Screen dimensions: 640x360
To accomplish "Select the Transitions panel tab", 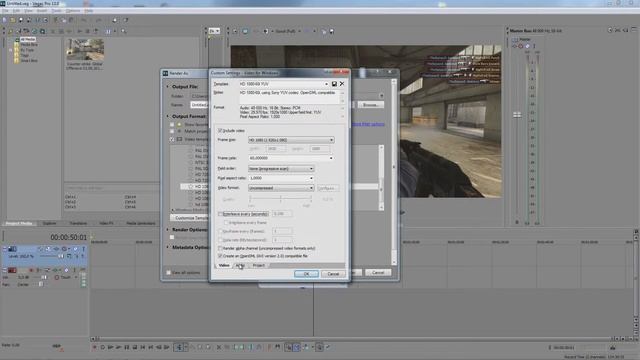I will (x=78, y=223).
